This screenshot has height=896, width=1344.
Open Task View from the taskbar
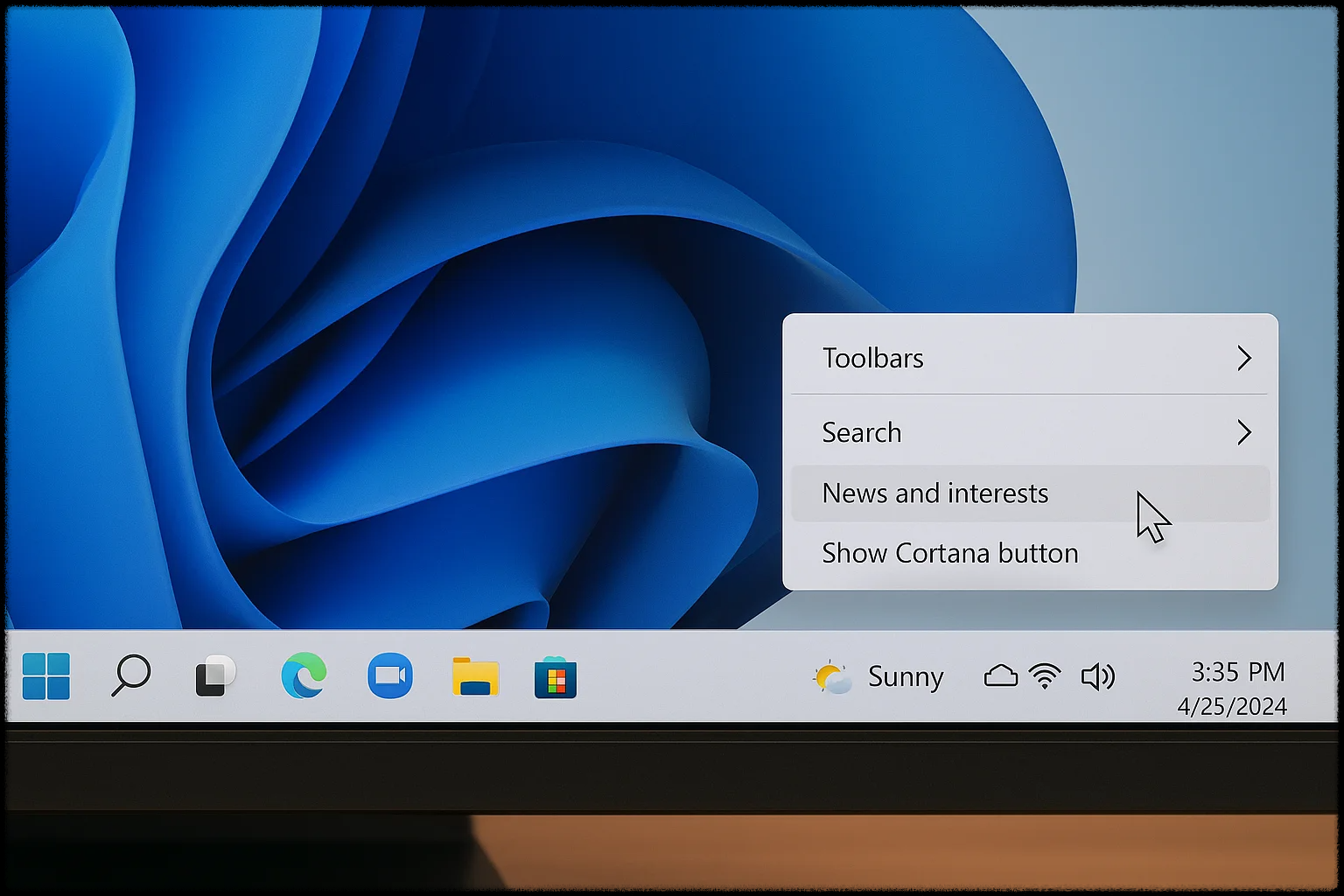(215, 675)
